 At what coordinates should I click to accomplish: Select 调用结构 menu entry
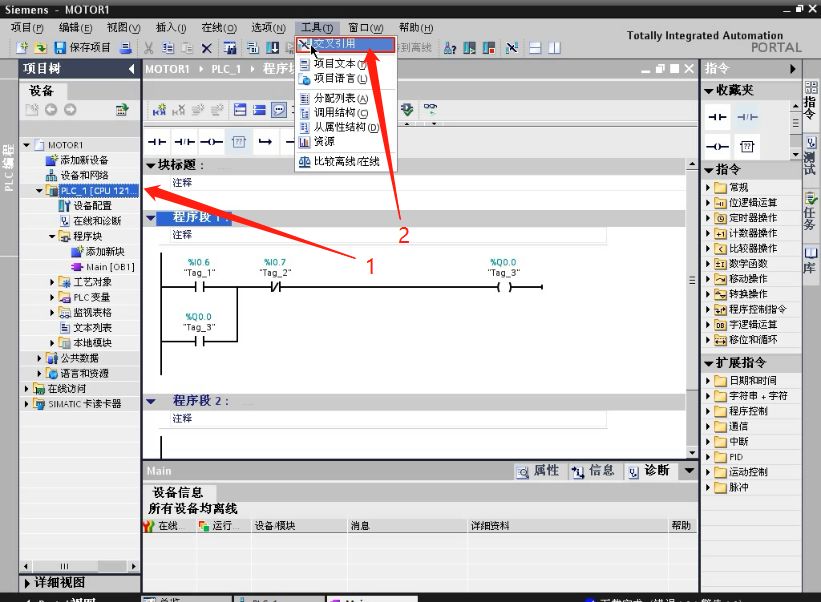pyautogui.click(x=346, y=113)
